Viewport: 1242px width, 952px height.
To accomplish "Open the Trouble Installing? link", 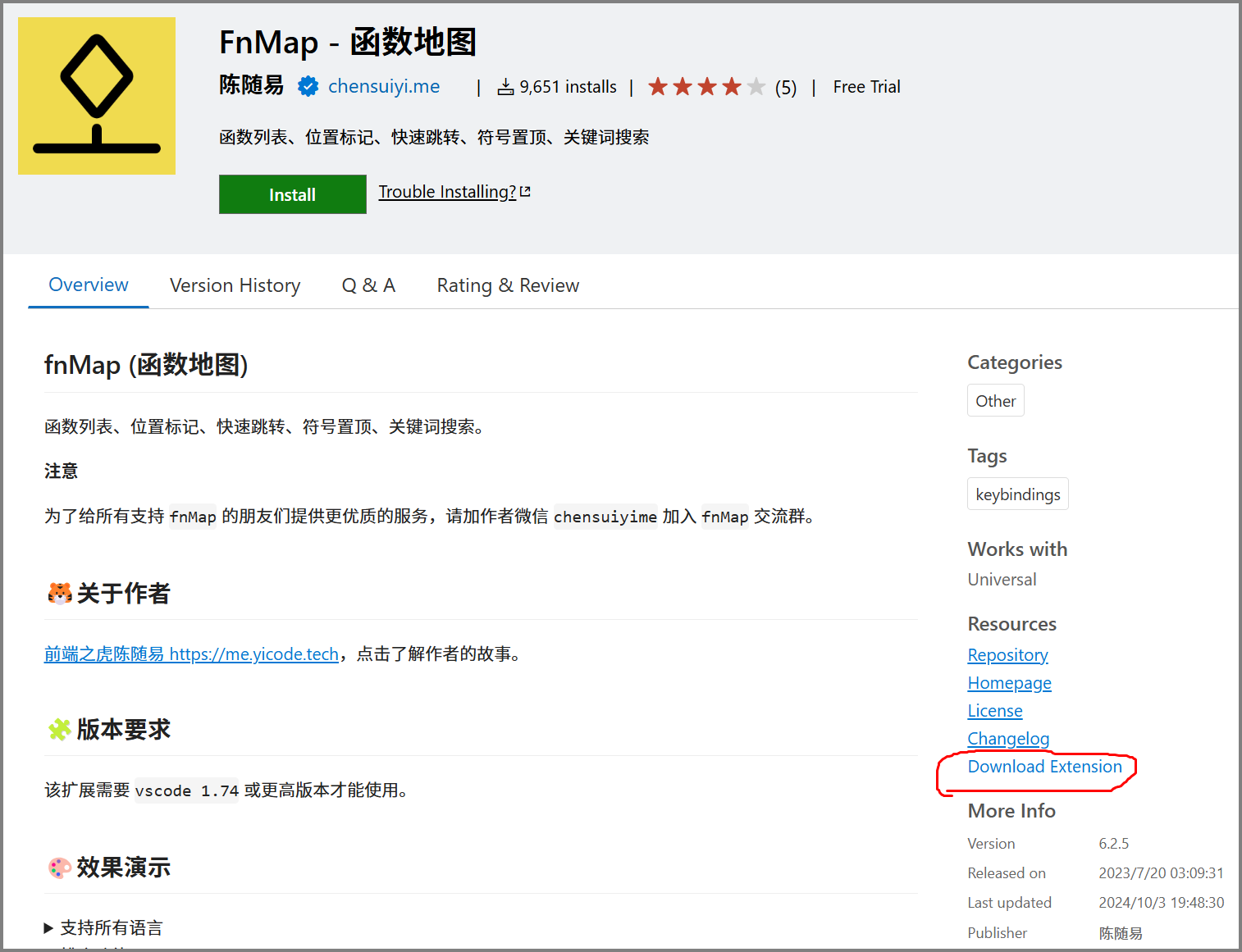I will 447,192.
